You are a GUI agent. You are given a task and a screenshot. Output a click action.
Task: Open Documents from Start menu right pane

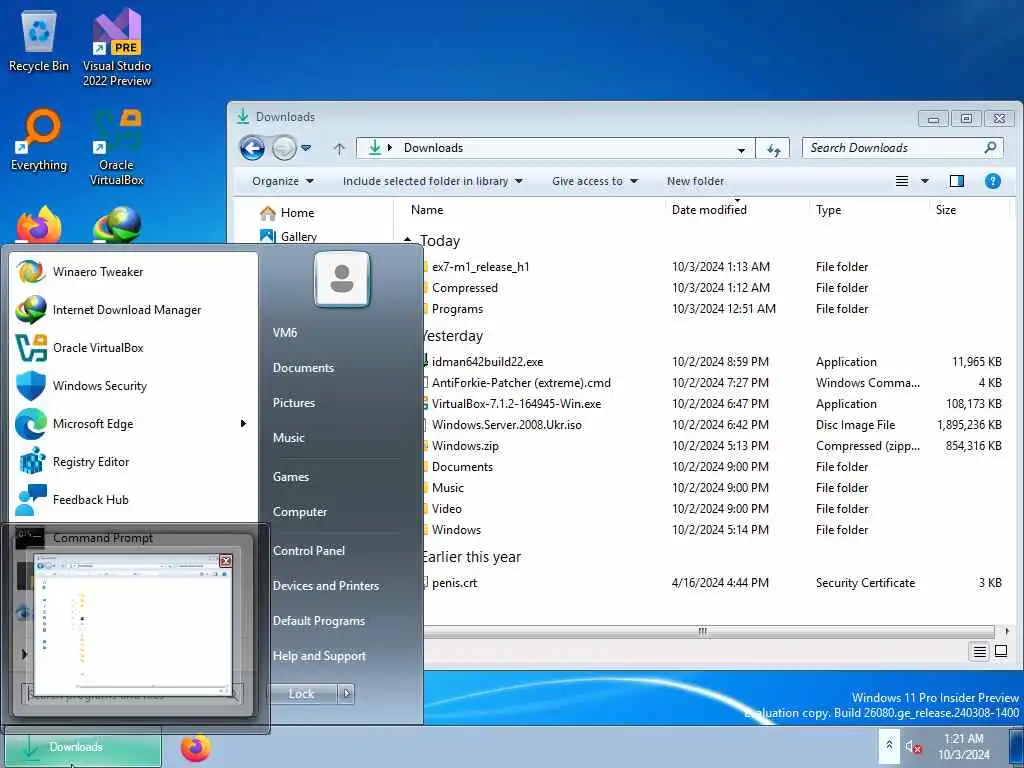point(304,368)
